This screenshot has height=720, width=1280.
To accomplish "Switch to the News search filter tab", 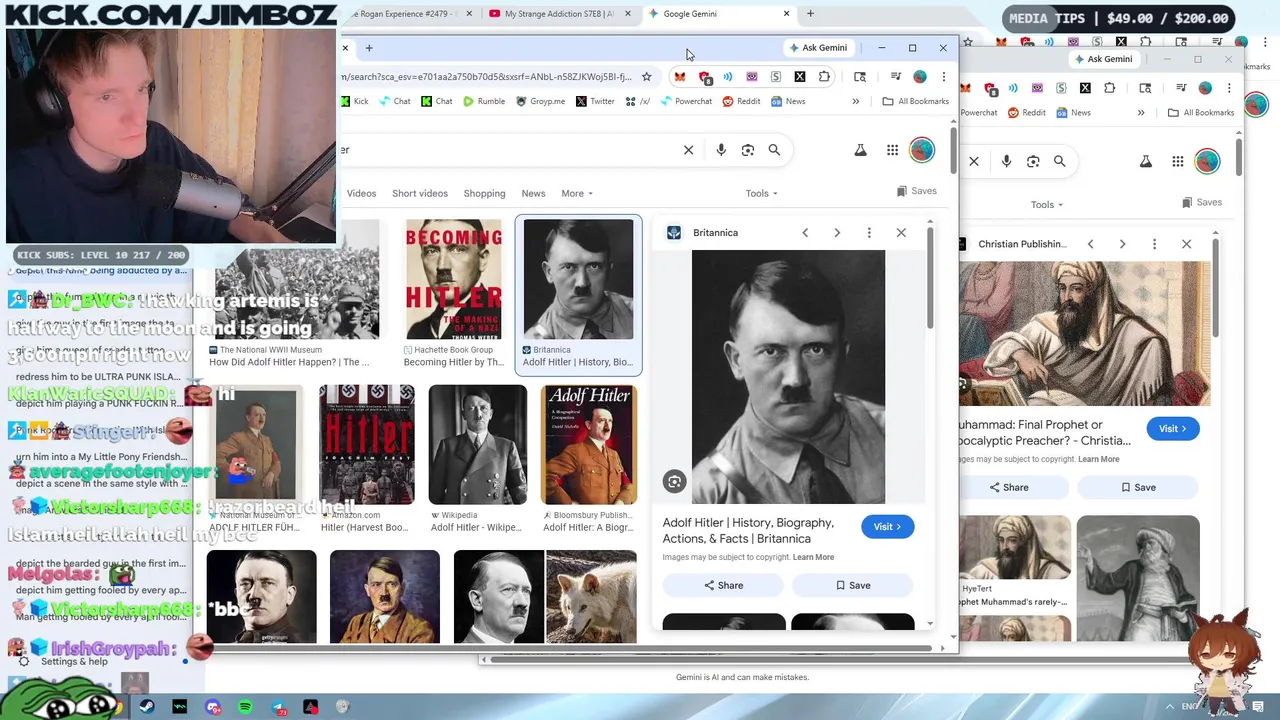I will pos(533,193).
